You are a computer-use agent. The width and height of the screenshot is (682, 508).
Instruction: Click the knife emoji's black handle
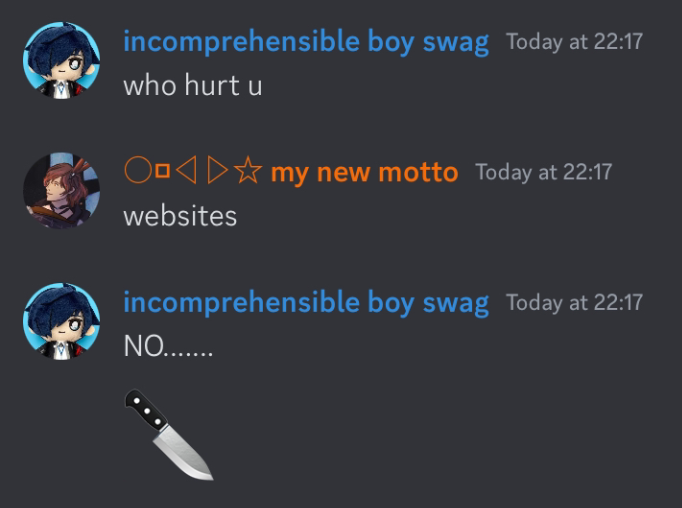pos(146,410)
